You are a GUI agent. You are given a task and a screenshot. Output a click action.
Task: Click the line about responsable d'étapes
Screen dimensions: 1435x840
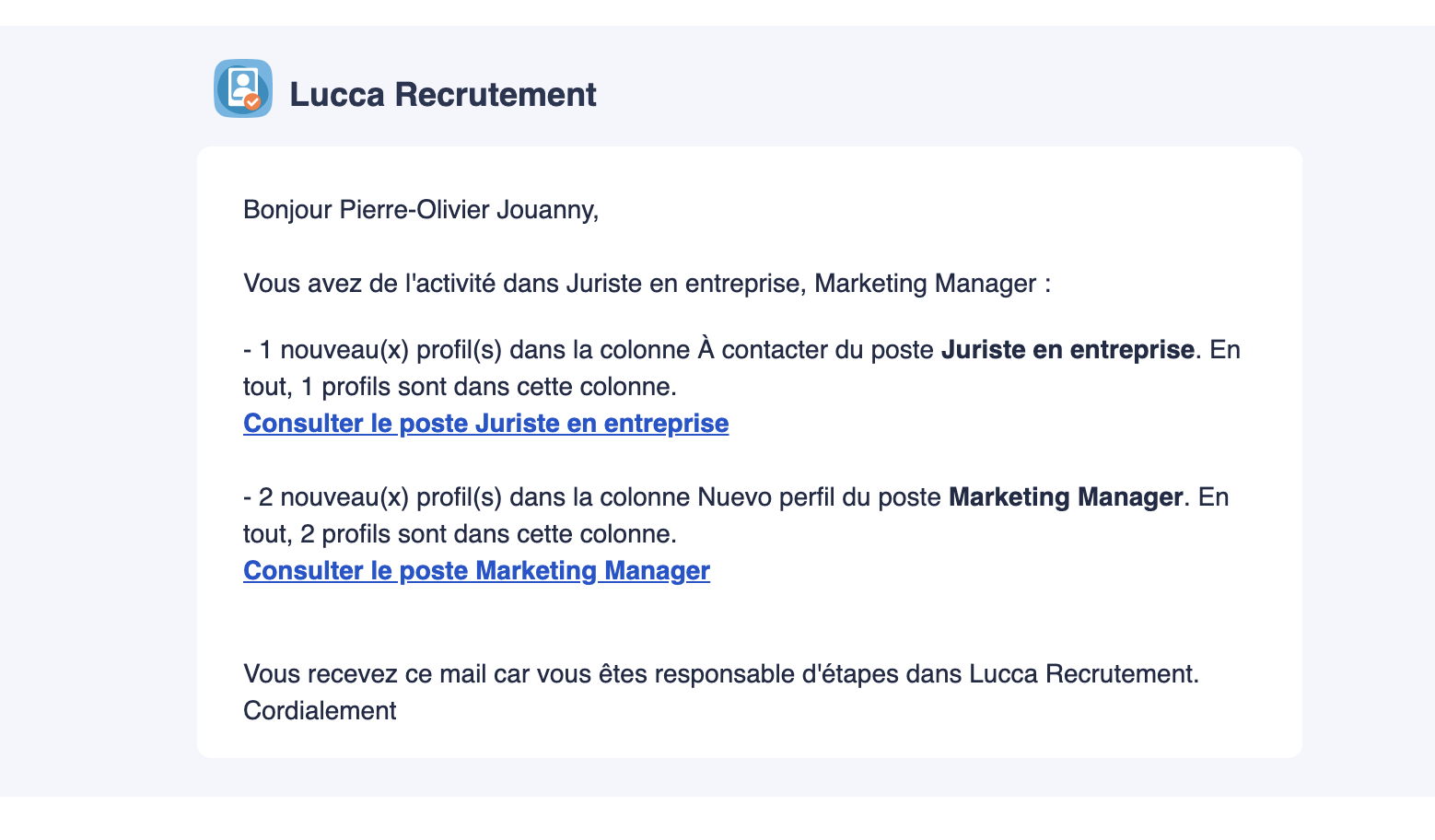721,673
